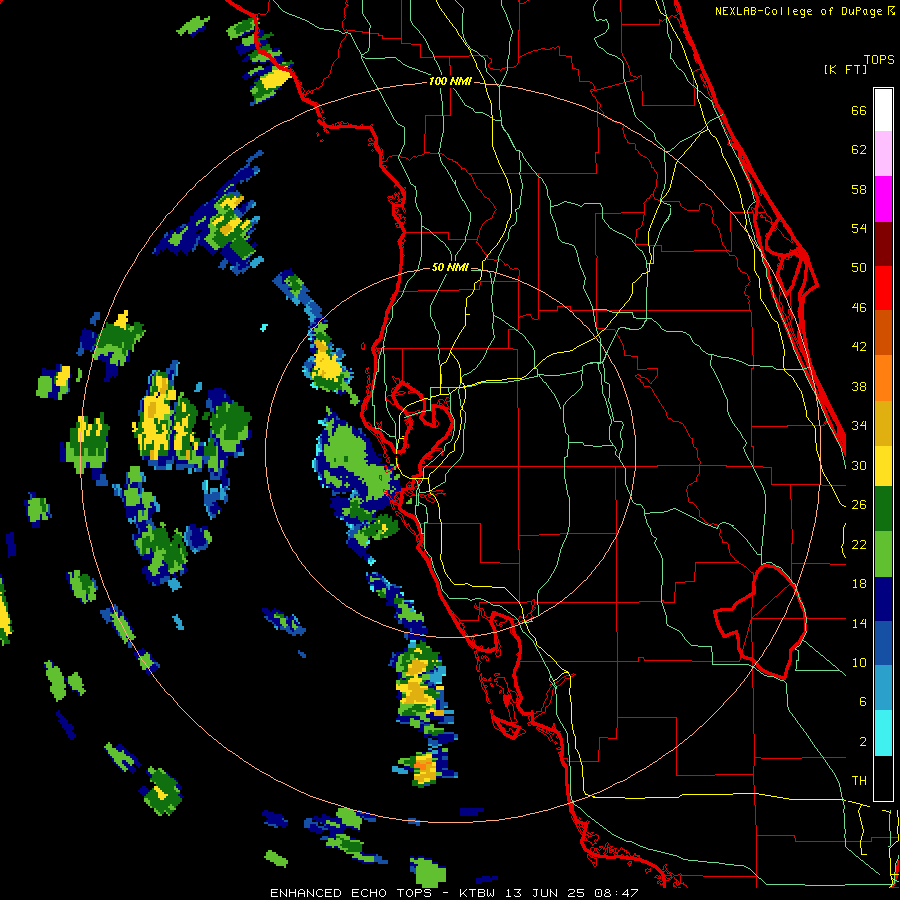Click the 50 NMI range ring label
Image resolution: width=900 pixels, height=900 pixels.
tap(449, 267)
